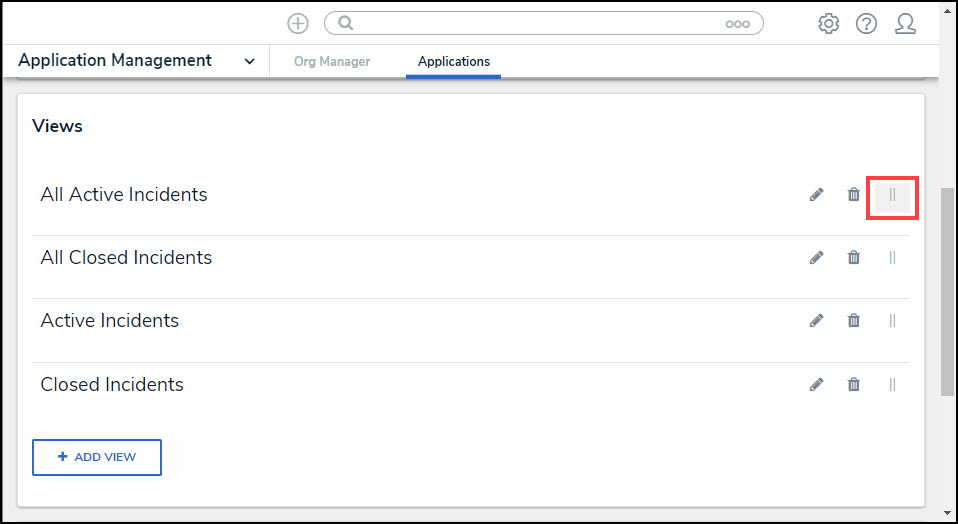The height and width of the screenshot is (524, 958).
Task: Click drag handle for All Active Incidents
Action: pyautogui.click(x=893, y=195)
